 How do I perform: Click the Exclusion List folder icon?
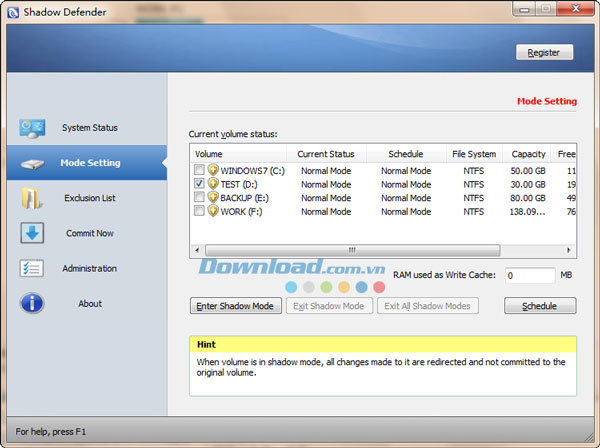31,198
